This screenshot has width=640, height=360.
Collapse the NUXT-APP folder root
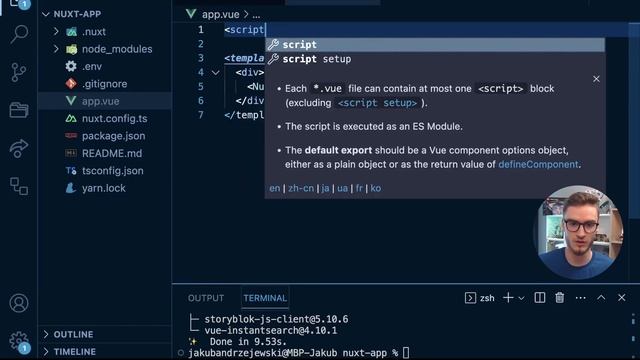(x=46, y=14)
